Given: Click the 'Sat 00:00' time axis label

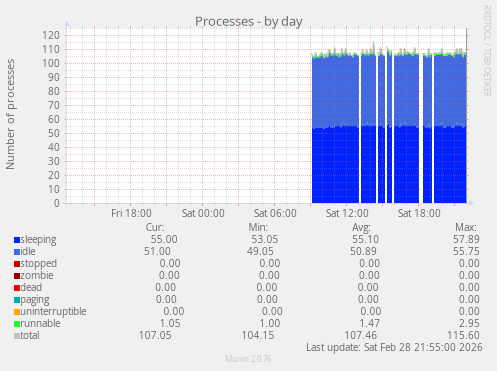Looking at the screenshot, I should click(203, 213).
